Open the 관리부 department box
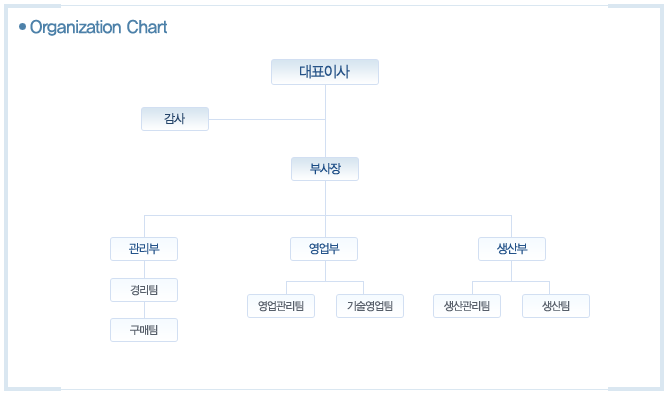 tap(144, 249)
